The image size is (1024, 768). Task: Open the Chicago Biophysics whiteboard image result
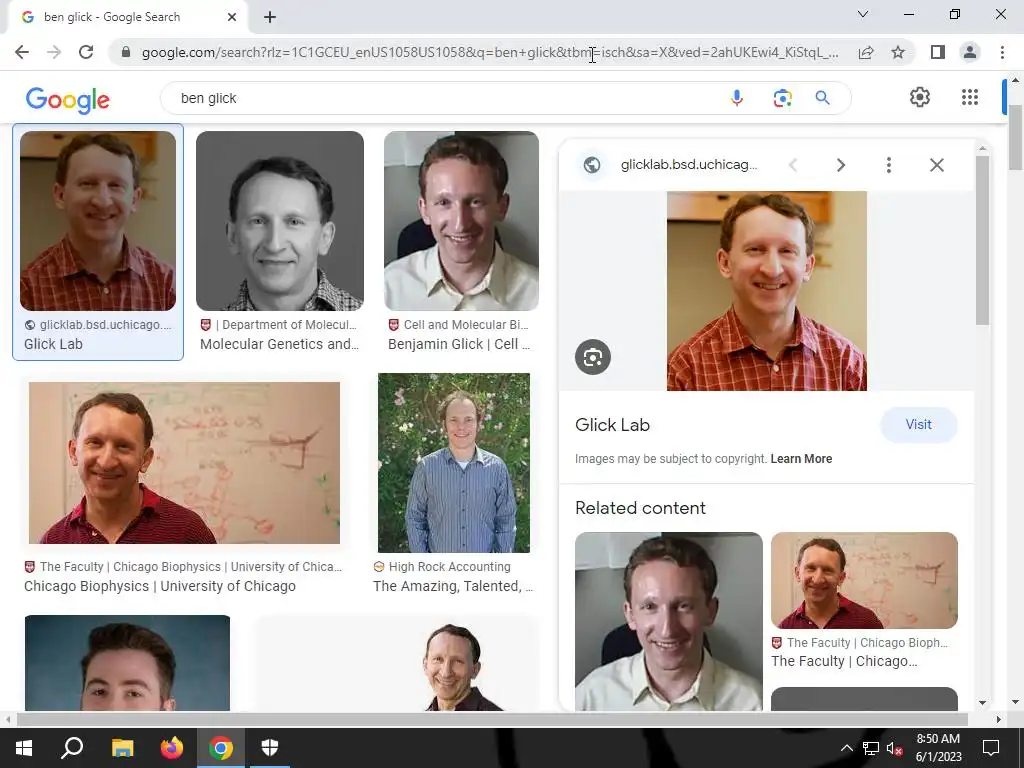(184, 463)
